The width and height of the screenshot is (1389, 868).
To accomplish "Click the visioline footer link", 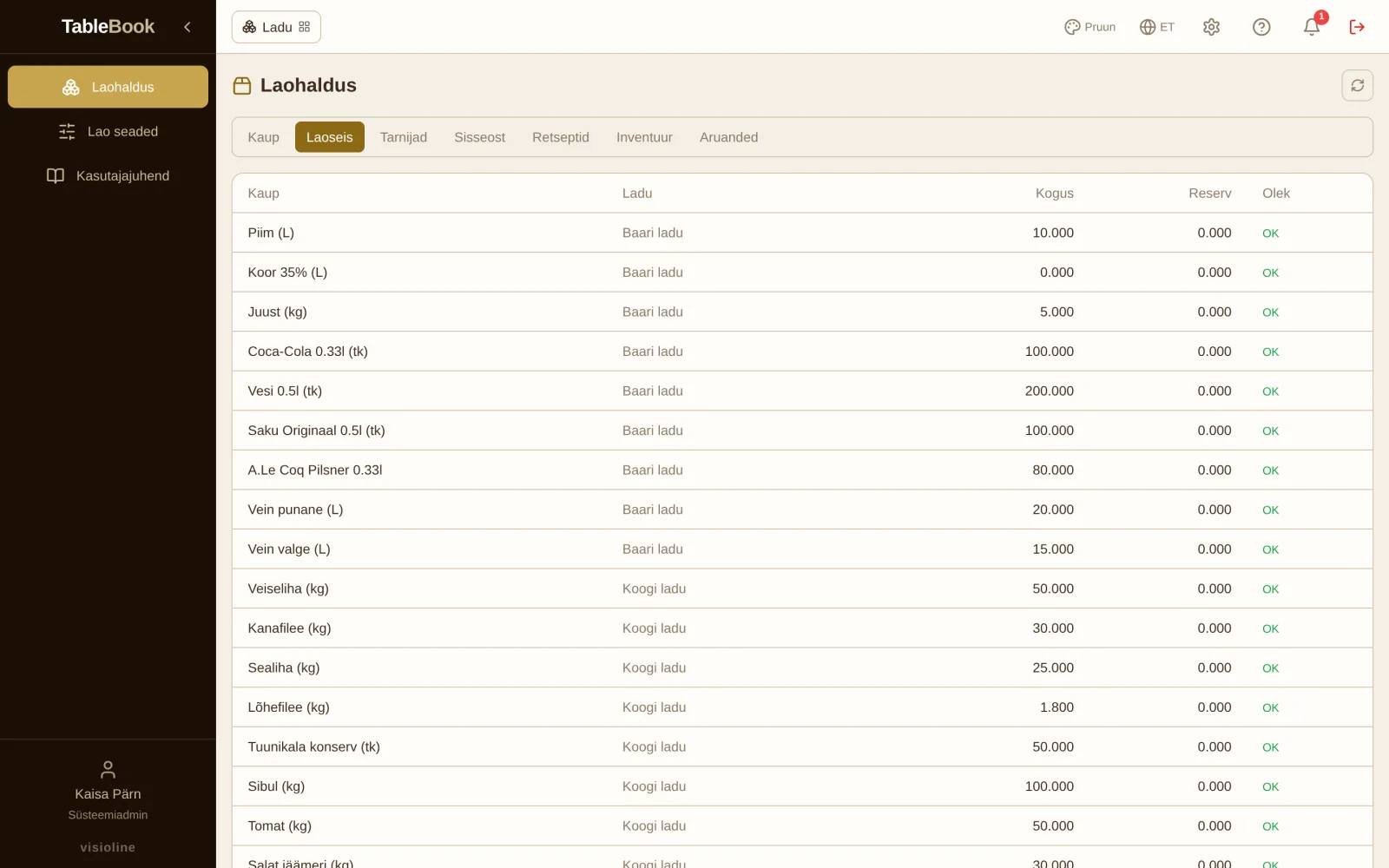I will (108, 847).
